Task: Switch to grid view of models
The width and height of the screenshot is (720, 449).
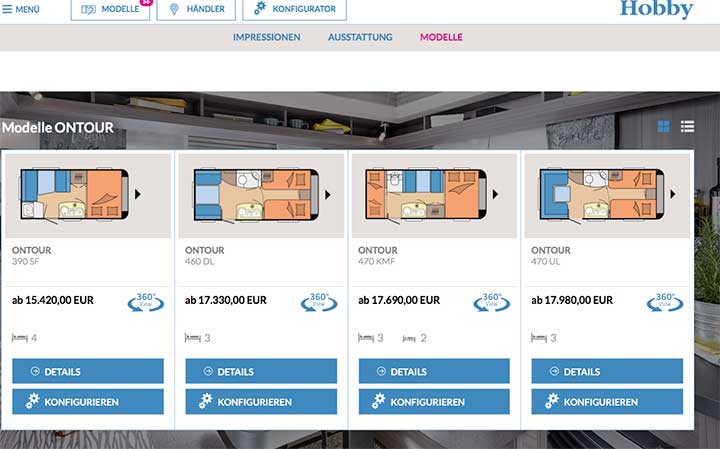Action: pyautogui.click(x=664, y=126)
